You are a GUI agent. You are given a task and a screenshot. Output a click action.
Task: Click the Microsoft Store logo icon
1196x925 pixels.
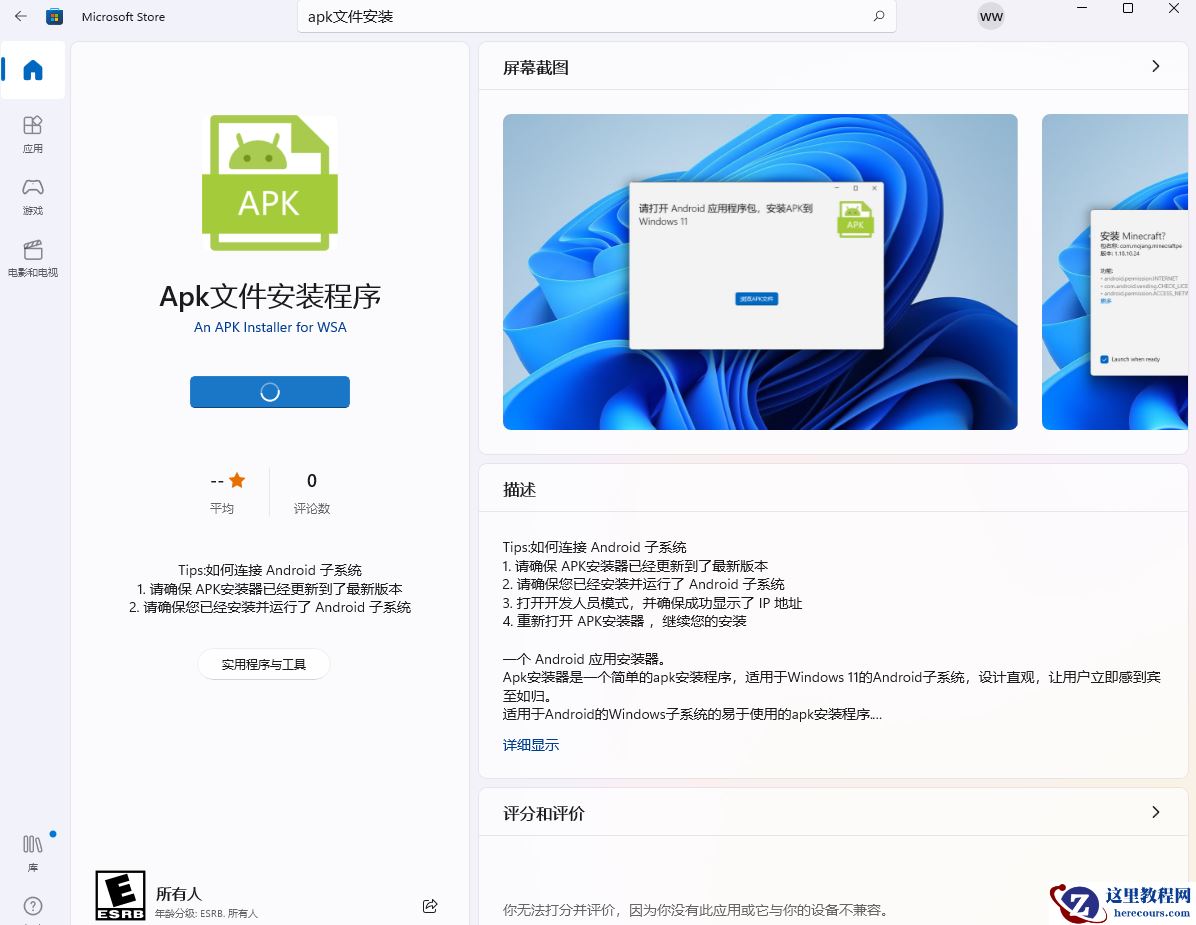point(55,16)
